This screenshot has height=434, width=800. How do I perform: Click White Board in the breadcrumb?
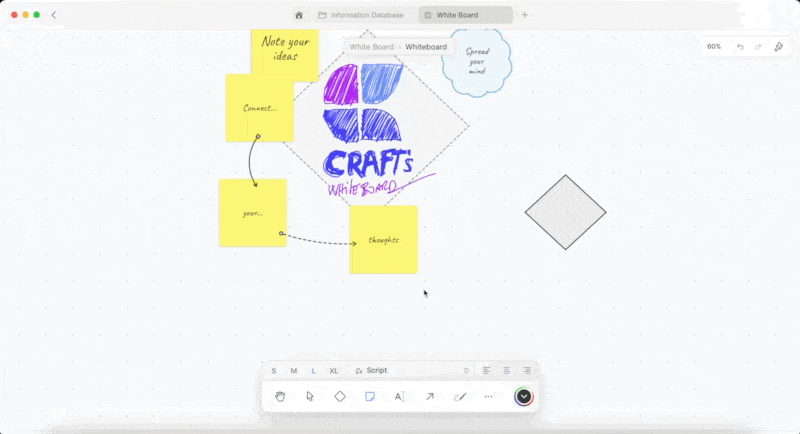coord(371,47)
